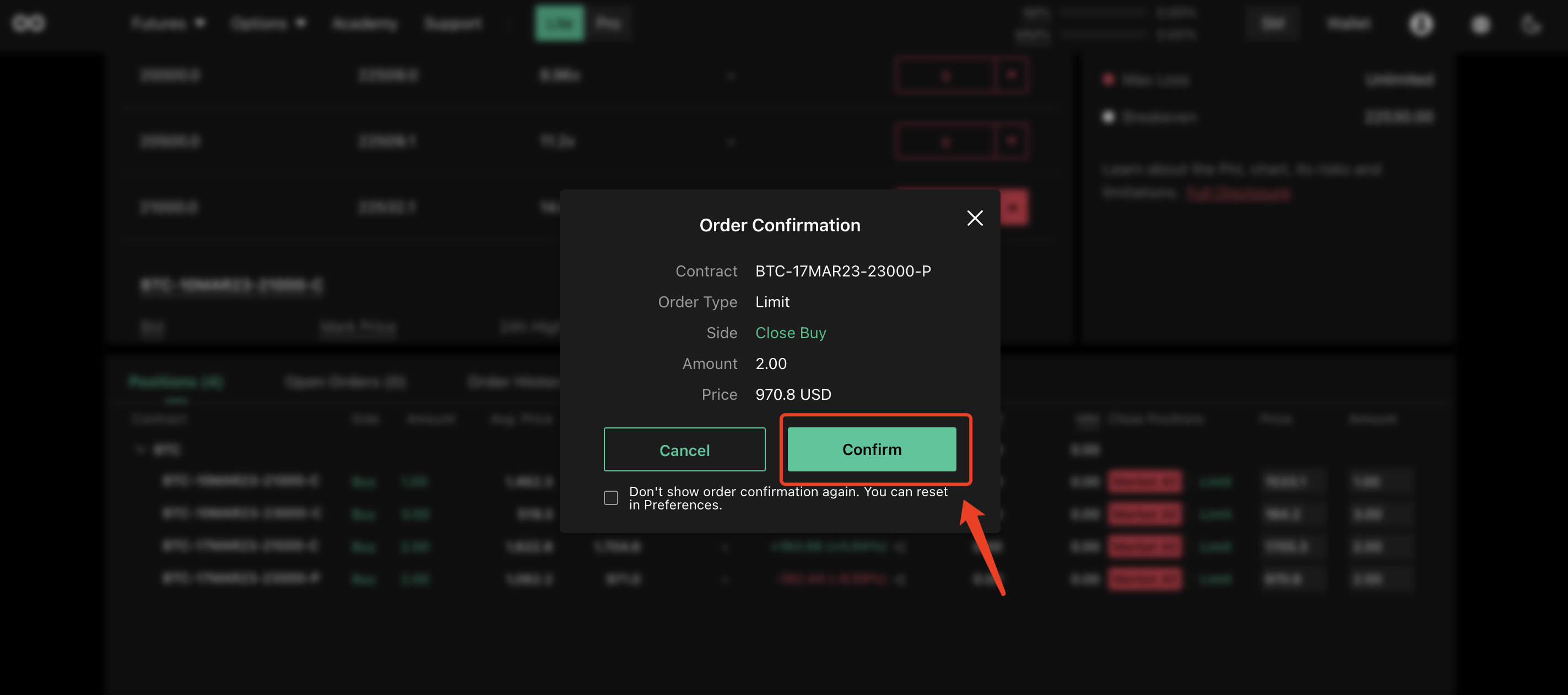Screen dimensions: 1568x695
Task: Select the Order Confirmation heading
Action: coord(780,225)
